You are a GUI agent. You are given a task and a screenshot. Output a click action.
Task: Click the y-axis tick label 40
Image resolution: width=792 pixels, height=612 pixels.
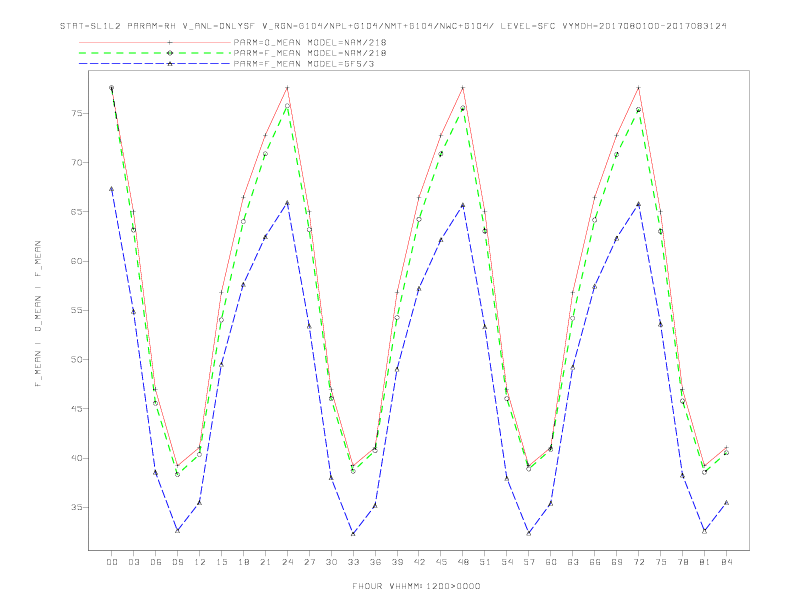[77, 458]
